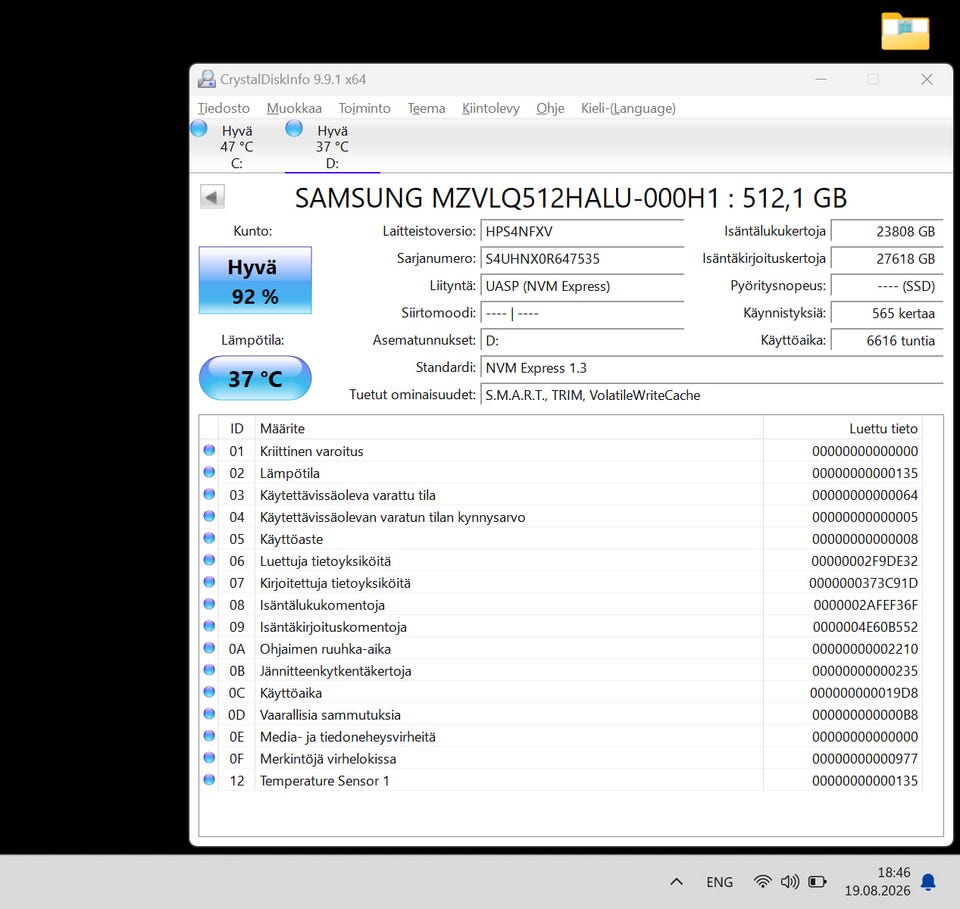
Task: Click the Laitteistoversio field HPS4NFXV
Action: tap(582, 231)
